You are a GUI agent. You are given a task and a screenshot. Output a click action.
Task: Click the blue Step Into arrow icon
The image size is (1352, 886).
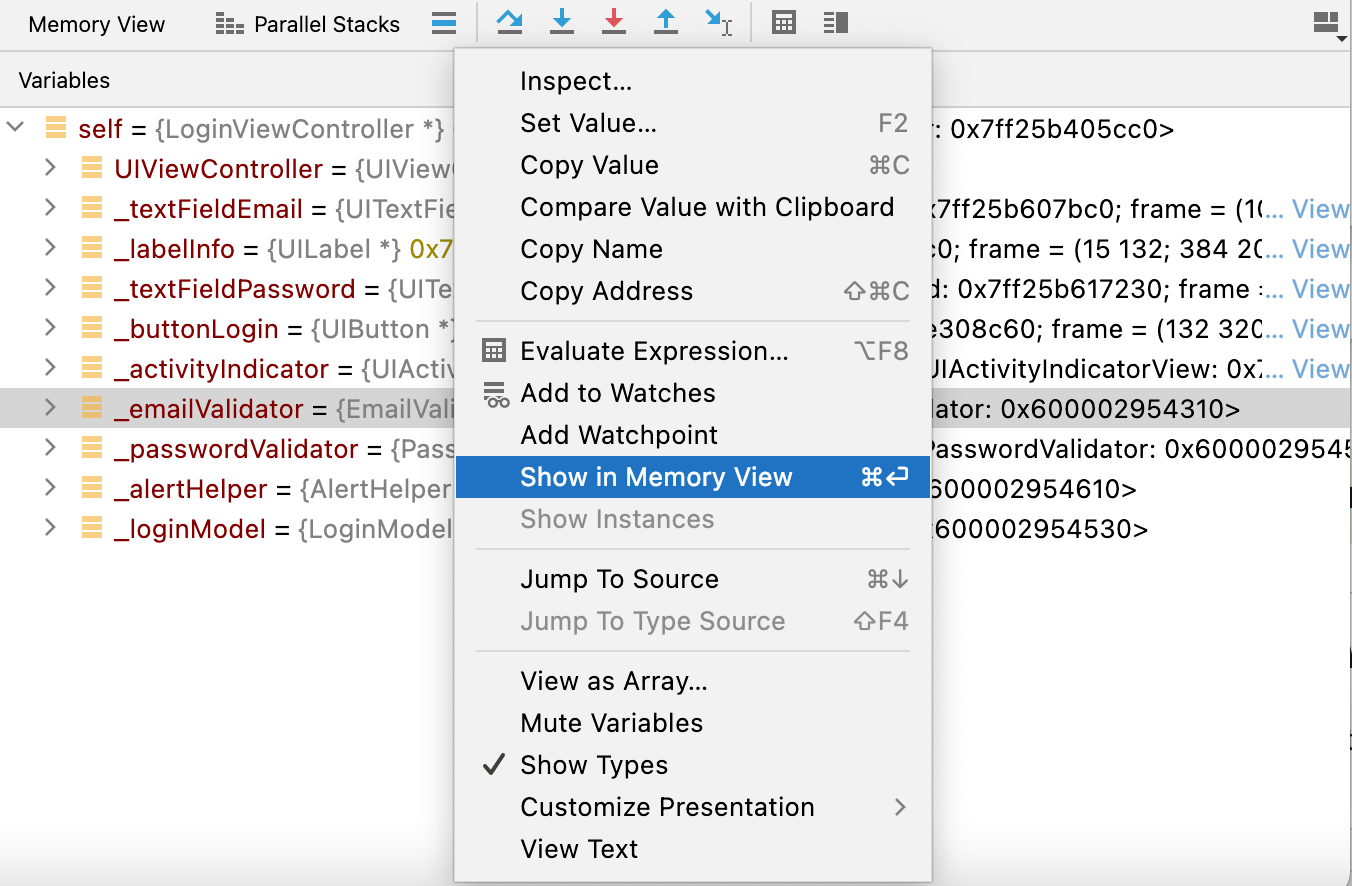click(x=562, y=23)
